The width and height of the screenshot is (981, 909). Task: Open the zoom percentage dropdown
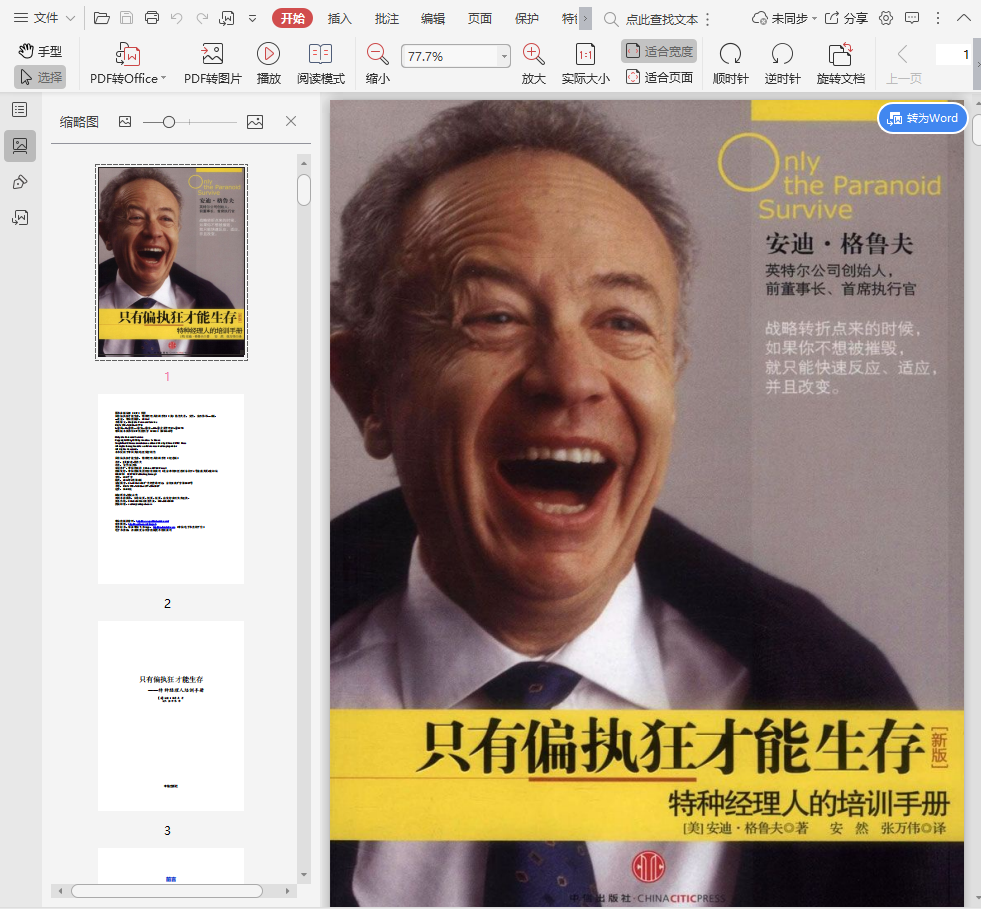[504, 57]
